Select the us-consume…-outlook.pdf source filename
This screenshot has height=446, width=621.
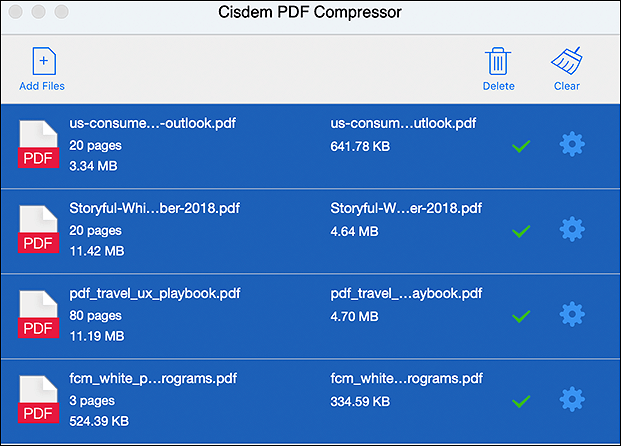(152, 123)
